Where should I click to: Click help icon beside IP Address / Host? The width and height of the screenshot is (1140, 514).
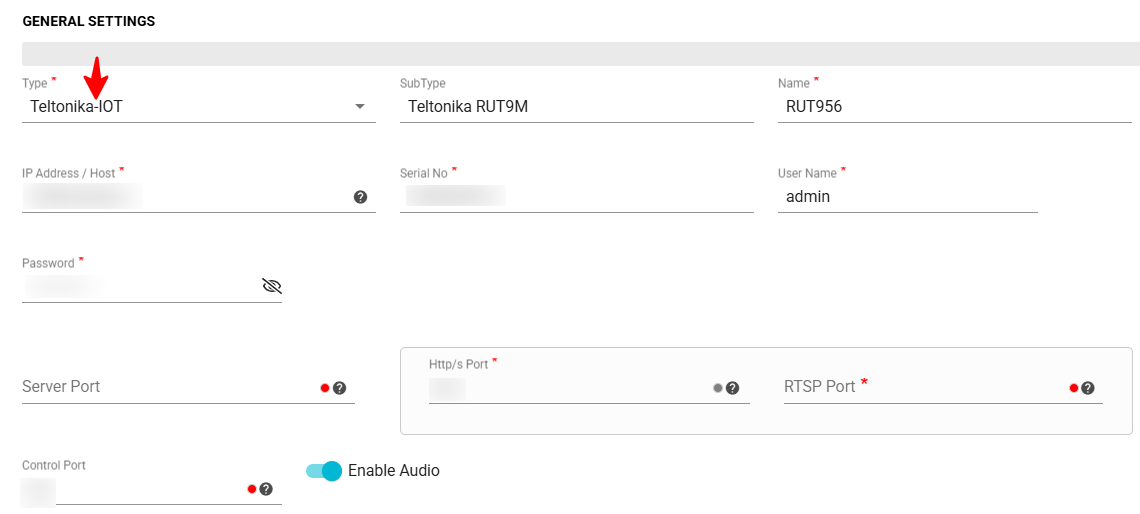360,197
